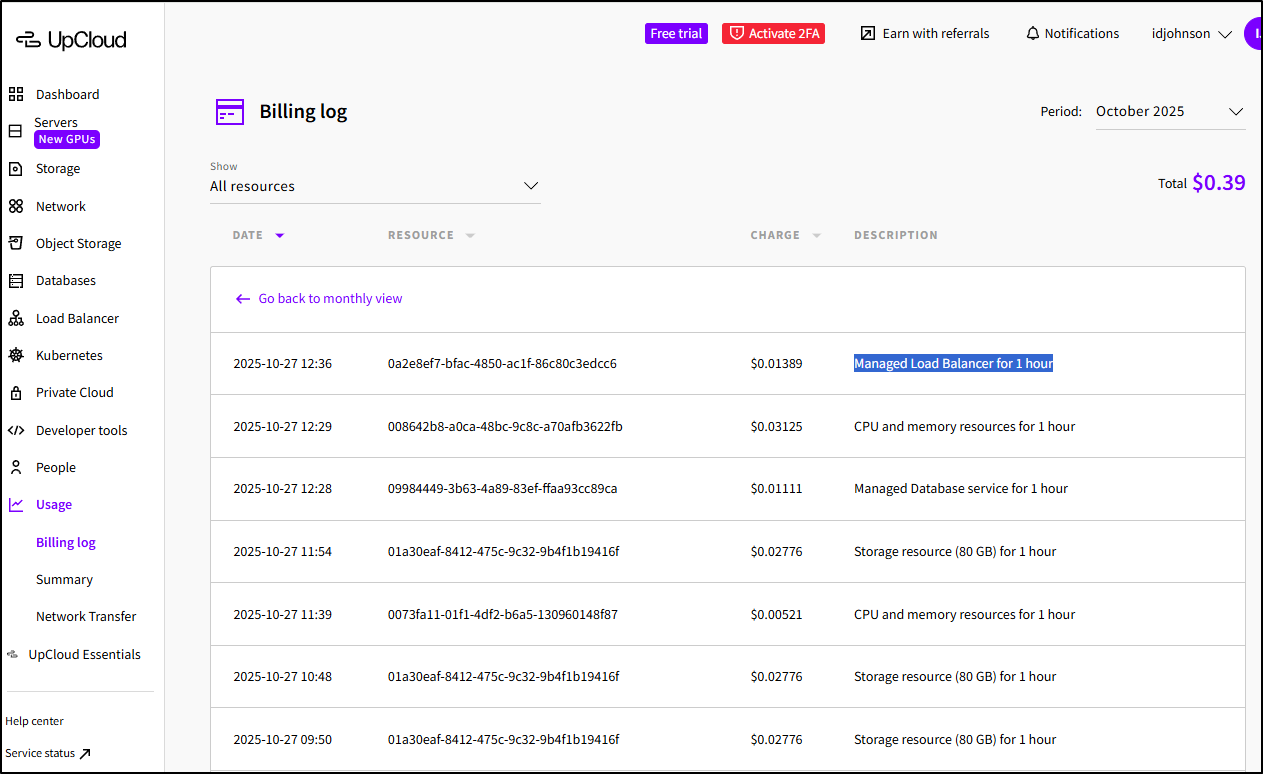
Task: Open the Network Transfer page
Action: (x=86, y=616)
